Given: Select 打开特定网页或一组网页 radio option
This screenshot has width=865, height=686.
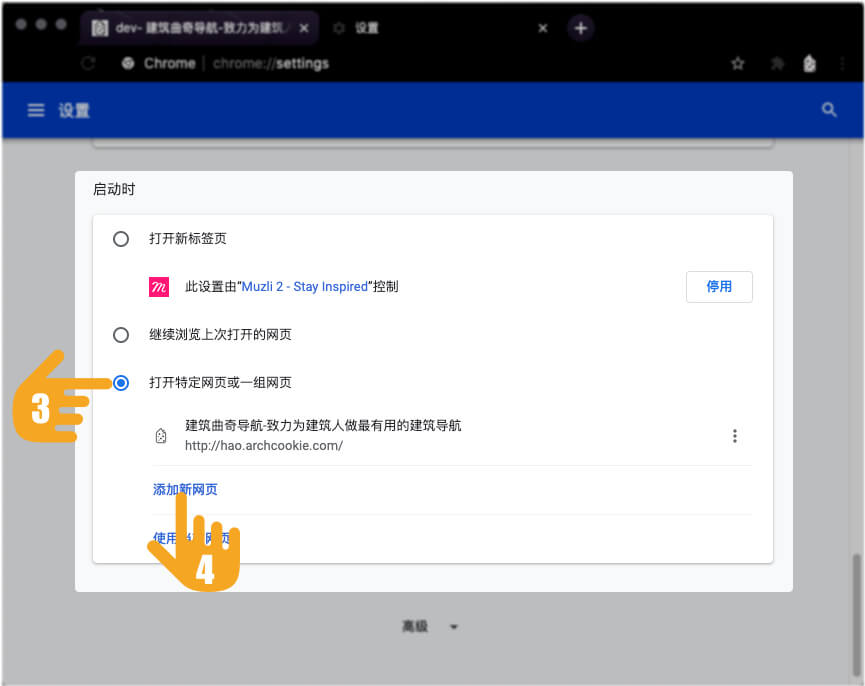Looking at the screenshot, I should (121, 383).
